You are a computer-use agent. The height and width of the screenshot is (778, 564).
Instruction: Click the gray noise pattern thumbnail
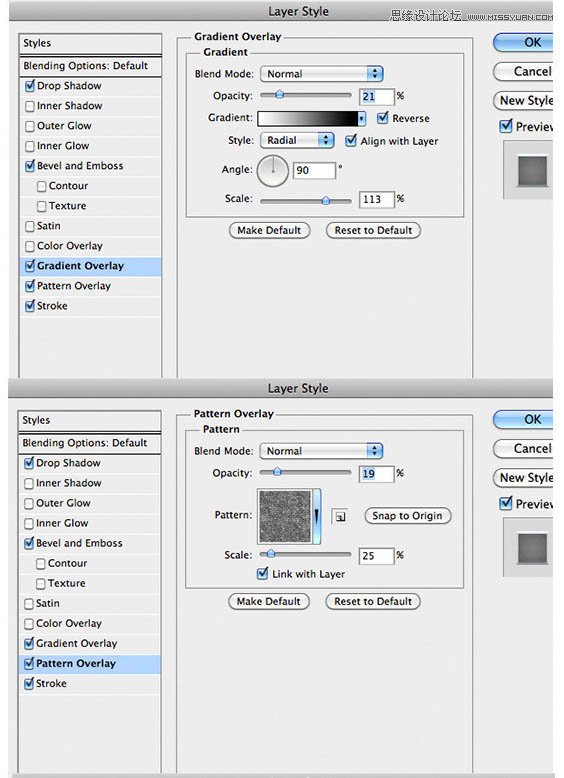[x=285, y=516]
